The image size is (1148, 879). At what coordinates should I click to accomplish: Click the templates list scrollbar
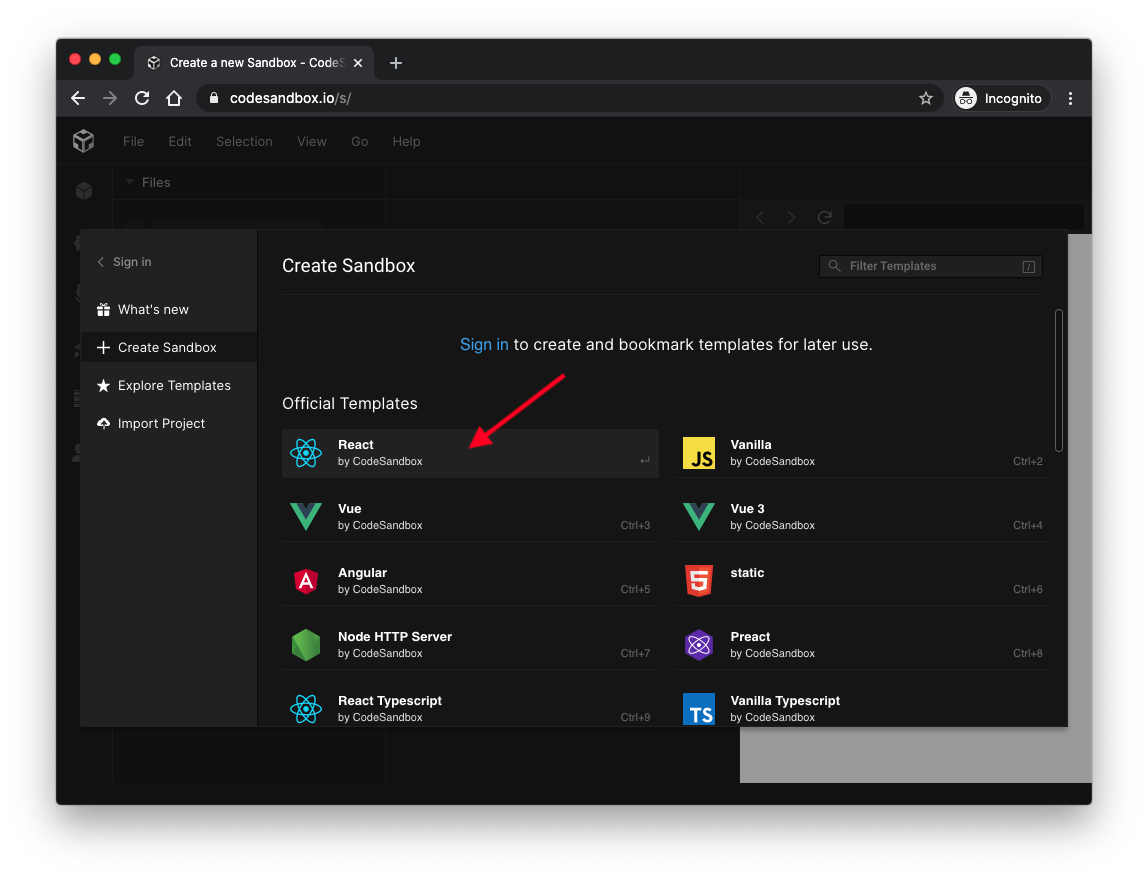coord(1059,381)
